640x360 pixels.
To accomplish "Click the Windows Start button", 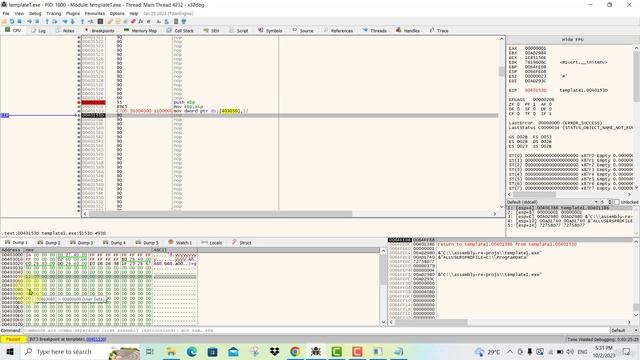I will (9, 351).
